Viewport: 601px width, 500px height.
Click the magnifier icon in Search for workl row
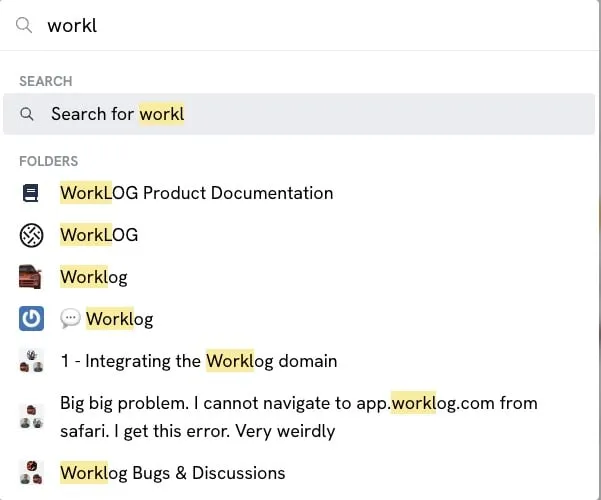(27, 114)
